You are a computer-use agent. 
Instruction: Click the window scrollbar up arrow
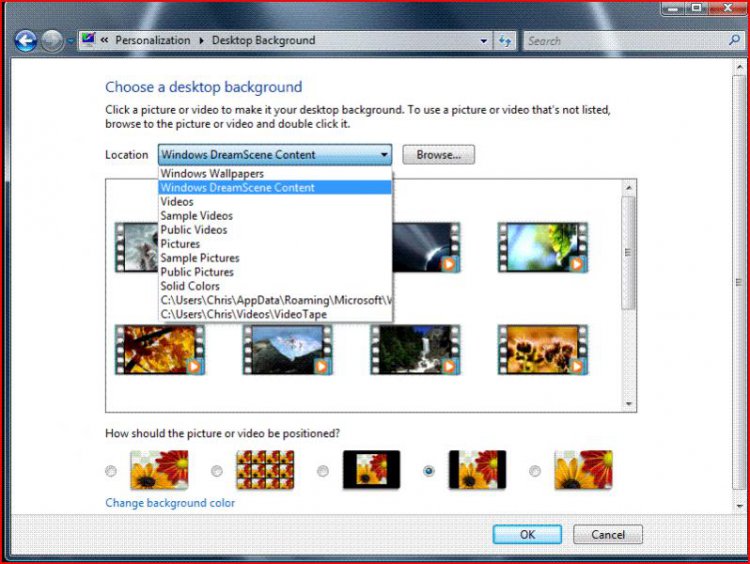click(739, 67)
